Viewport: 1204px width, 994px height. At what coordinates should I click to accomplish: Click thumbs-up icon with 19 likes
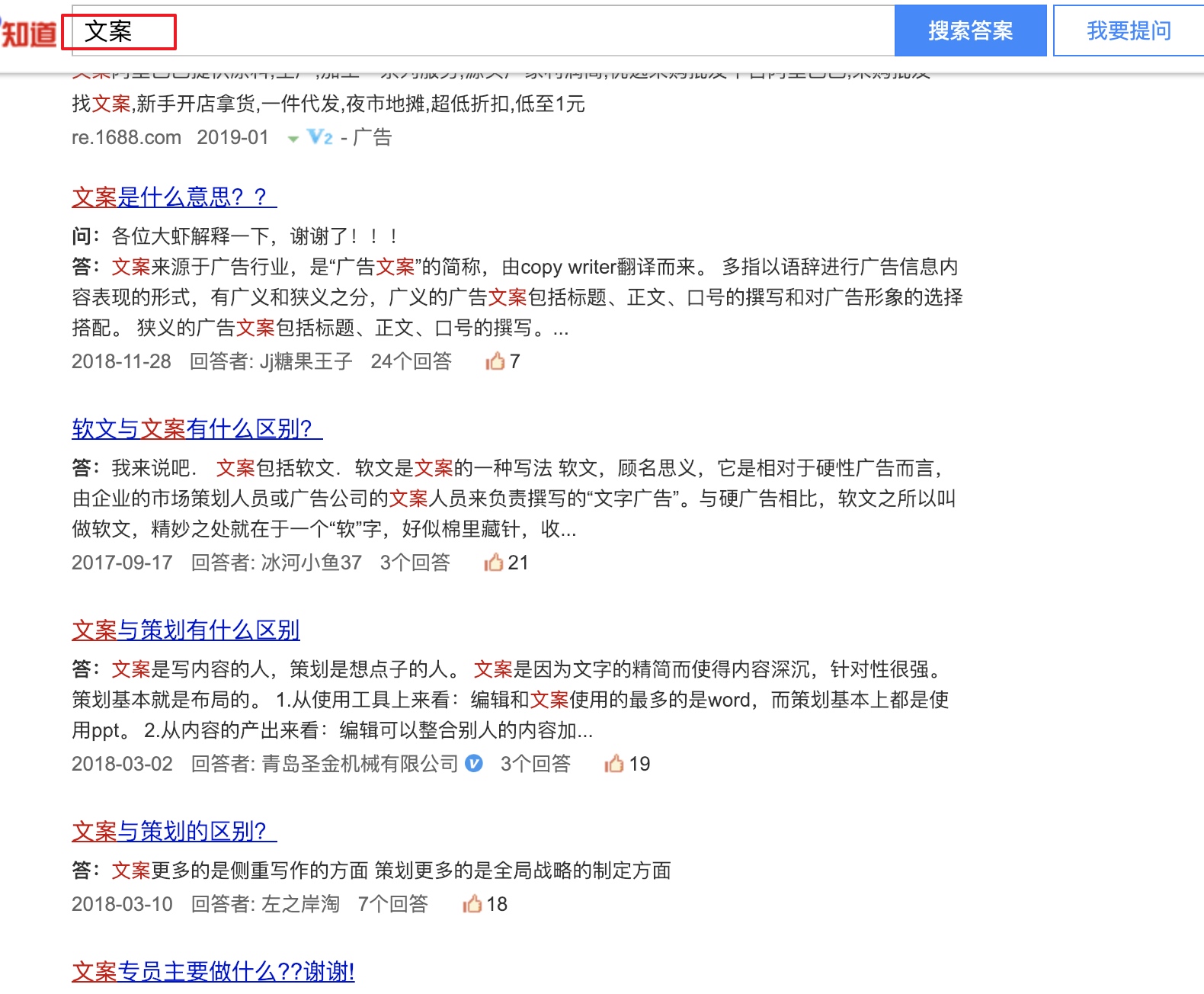click(x=614, y=764)
